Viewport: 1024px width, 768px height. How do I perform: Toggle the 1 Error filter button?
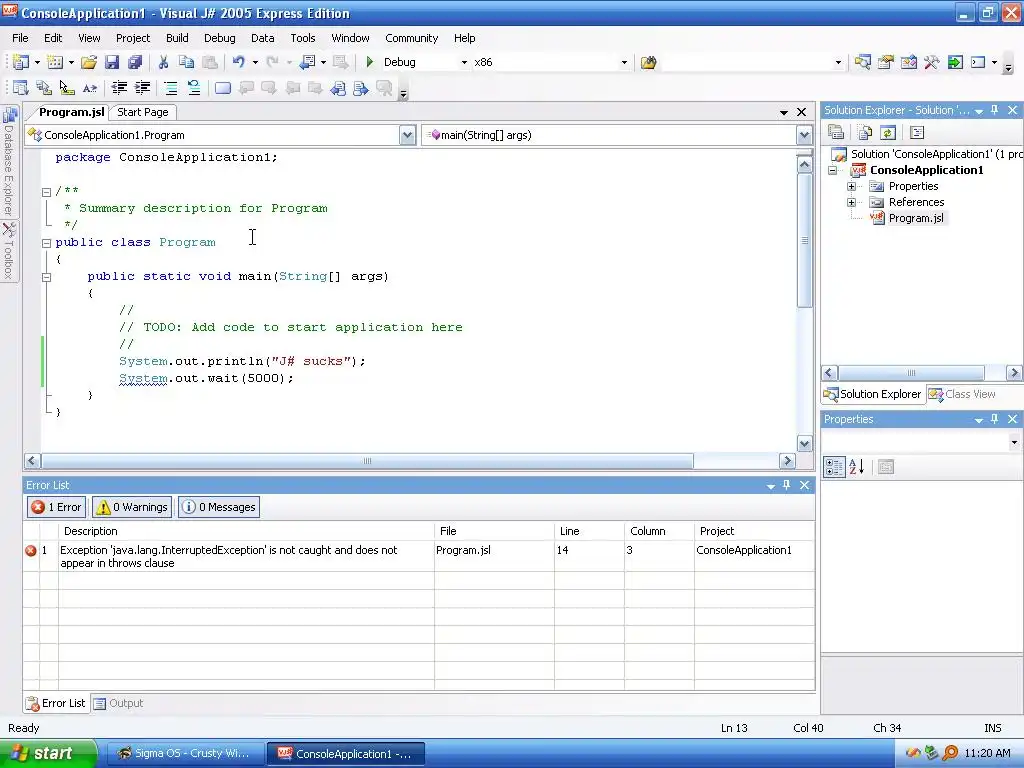pos(56,507)
